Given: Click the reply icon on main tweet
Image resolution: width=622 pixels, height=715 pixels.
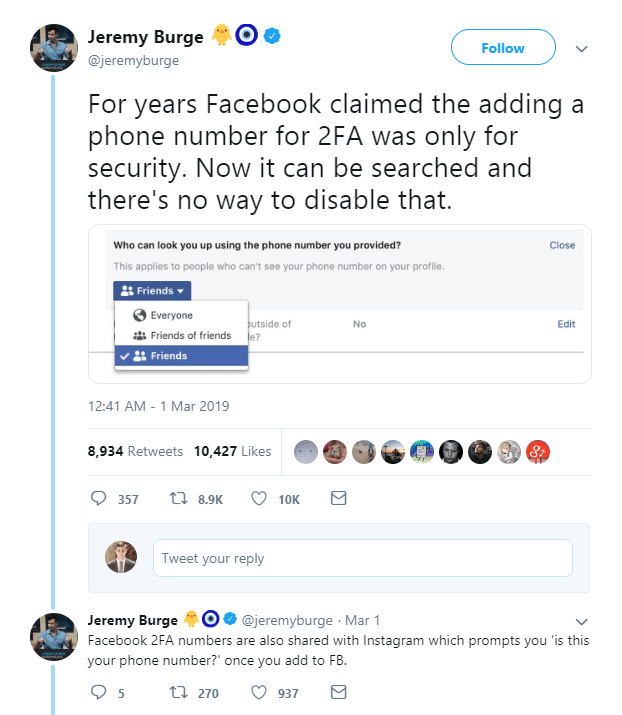Looking at the screenshot, I should (98, 498).
